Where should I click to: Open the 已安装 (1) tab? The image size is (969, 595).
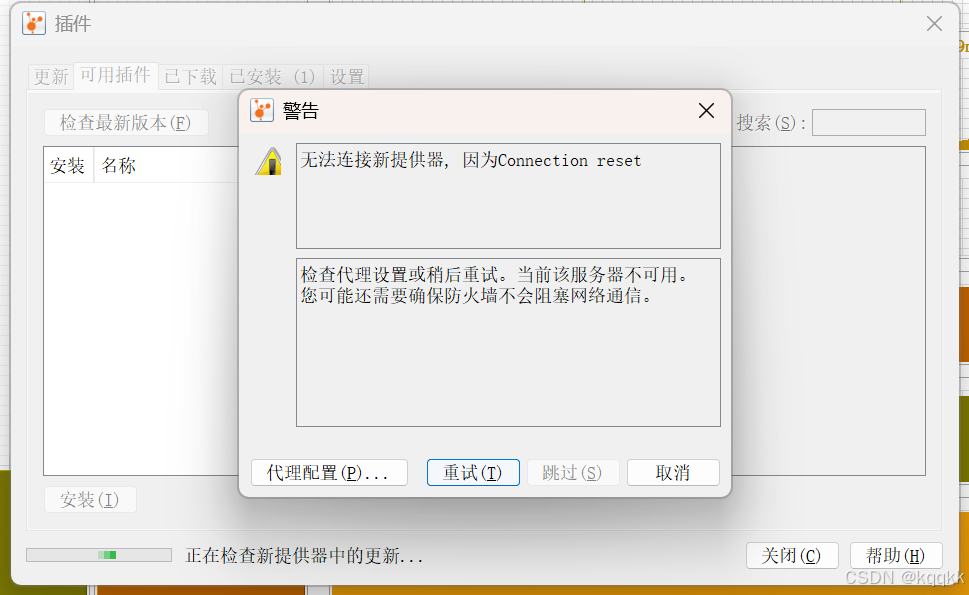272,77
